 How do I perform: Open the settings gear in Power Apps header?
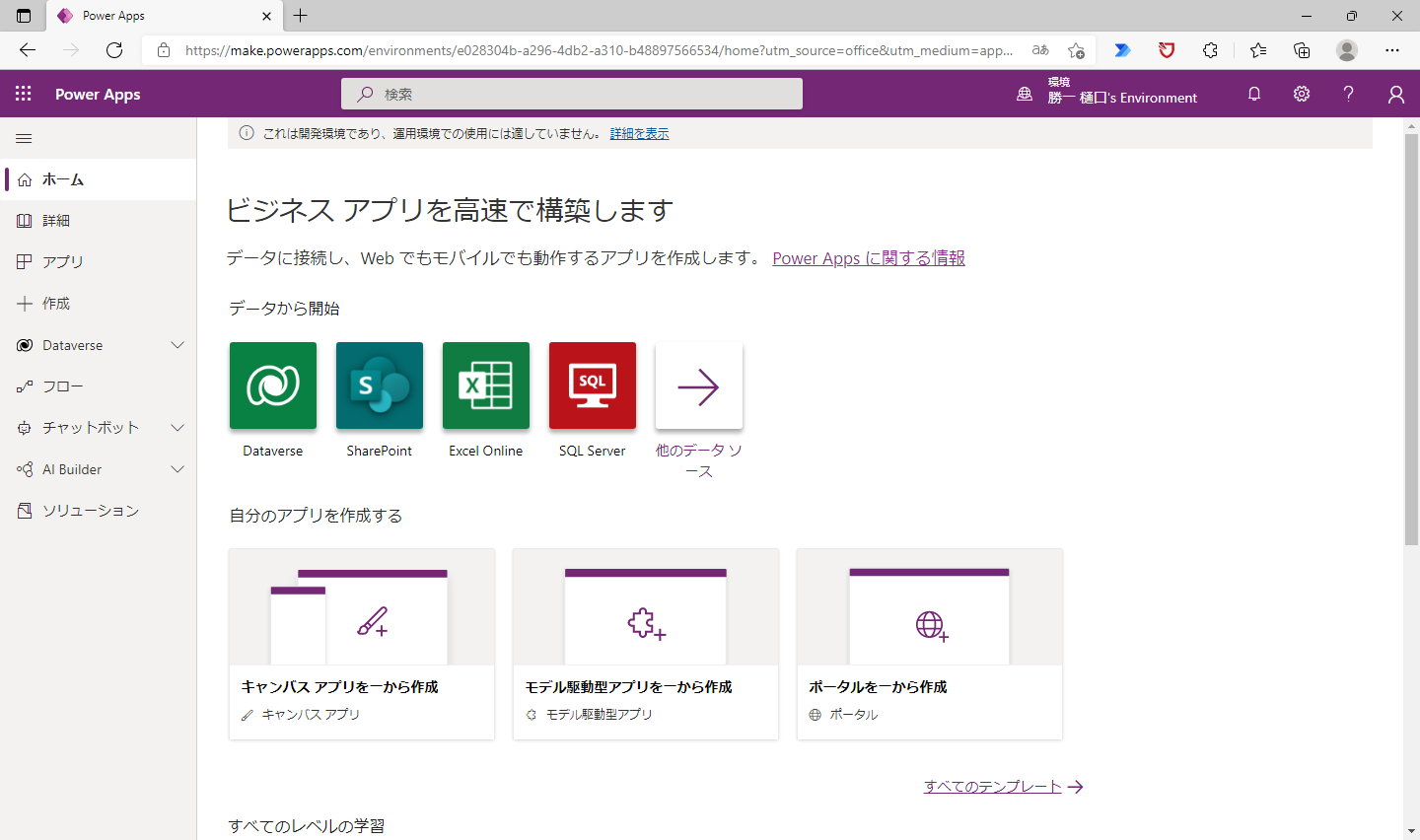click(1302, 94)
